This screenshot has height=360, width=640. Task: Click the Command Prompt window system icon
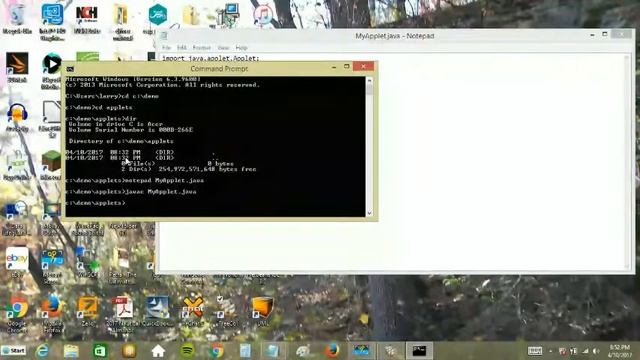point(70,69)
